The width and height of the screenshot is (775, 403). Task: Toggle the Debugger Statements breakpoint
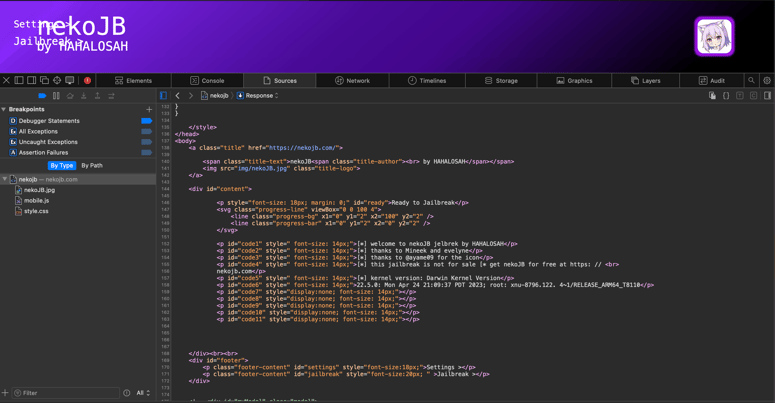146,121
